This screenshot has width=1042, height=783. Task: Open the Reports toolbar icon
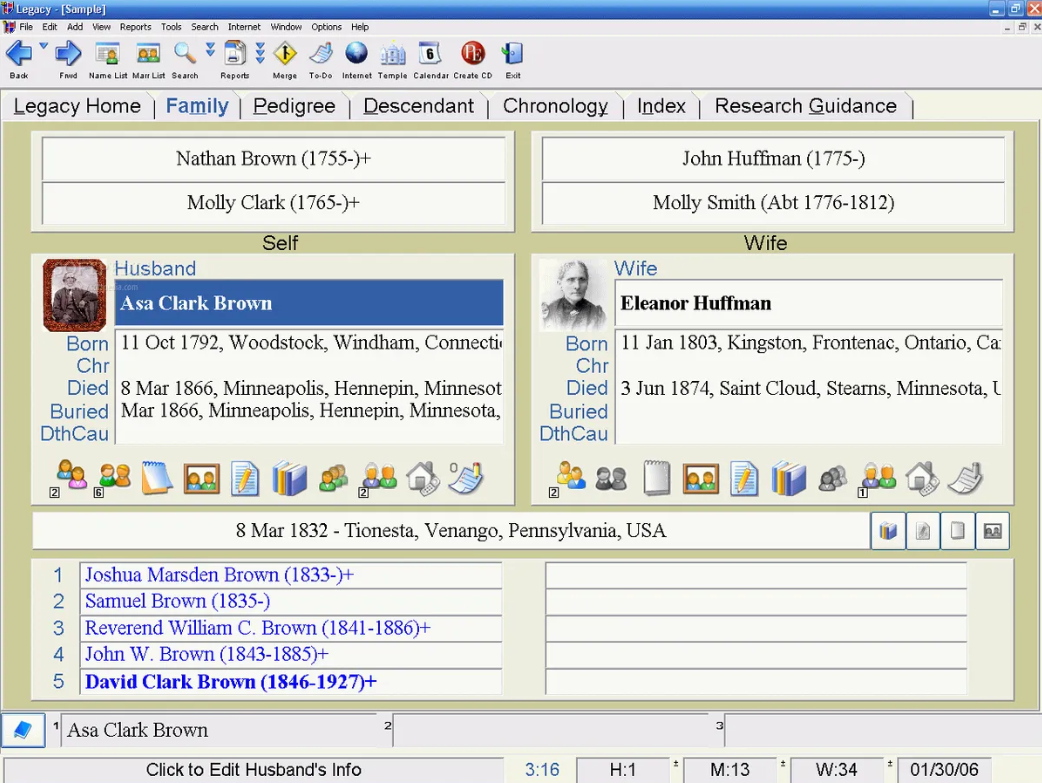click(x=235, y=54)
